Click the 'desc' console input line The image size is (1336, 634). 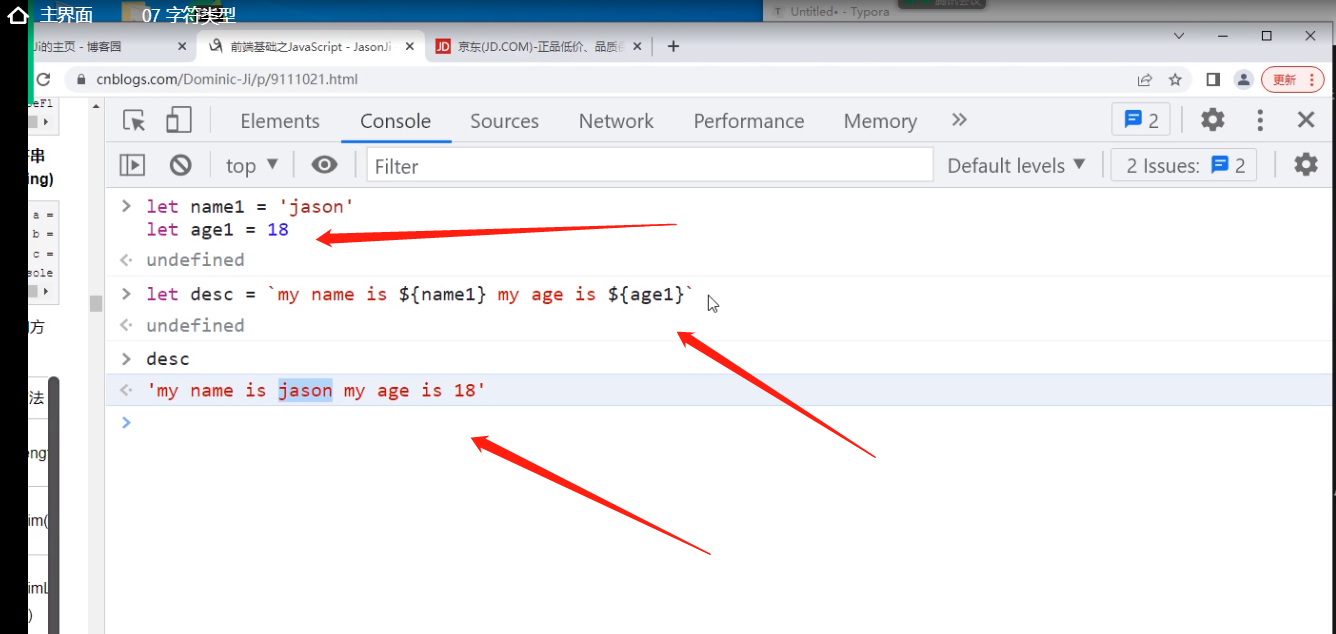pyautogui.click(x=167, y=359)
